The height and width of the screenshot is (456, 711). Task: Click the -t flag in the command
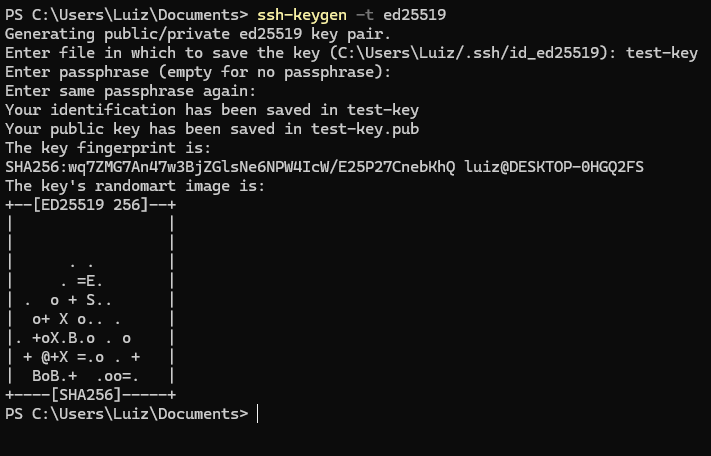[x=365, y=15]
